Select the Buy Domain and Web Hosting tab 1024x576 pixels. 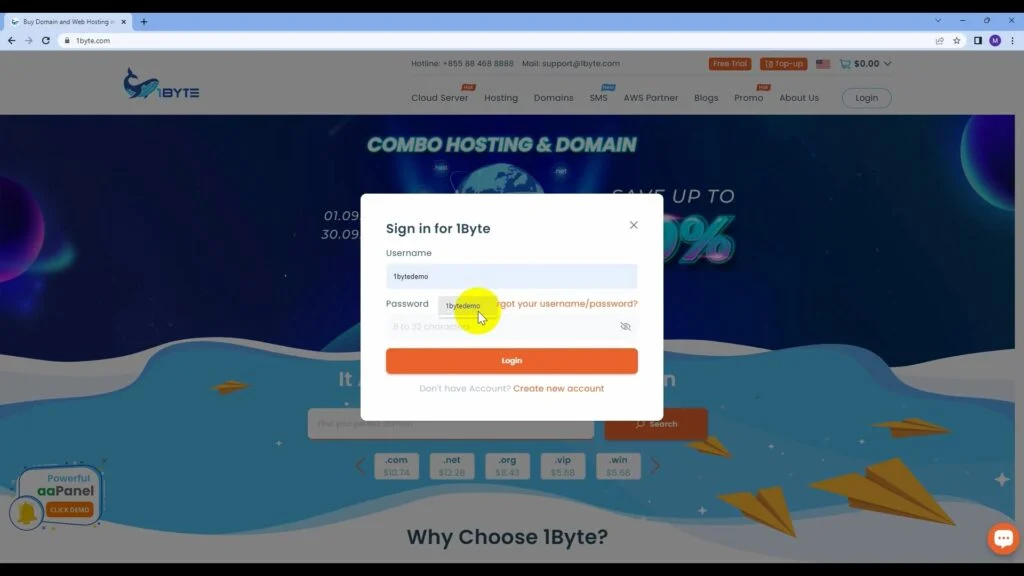(67, 22)
